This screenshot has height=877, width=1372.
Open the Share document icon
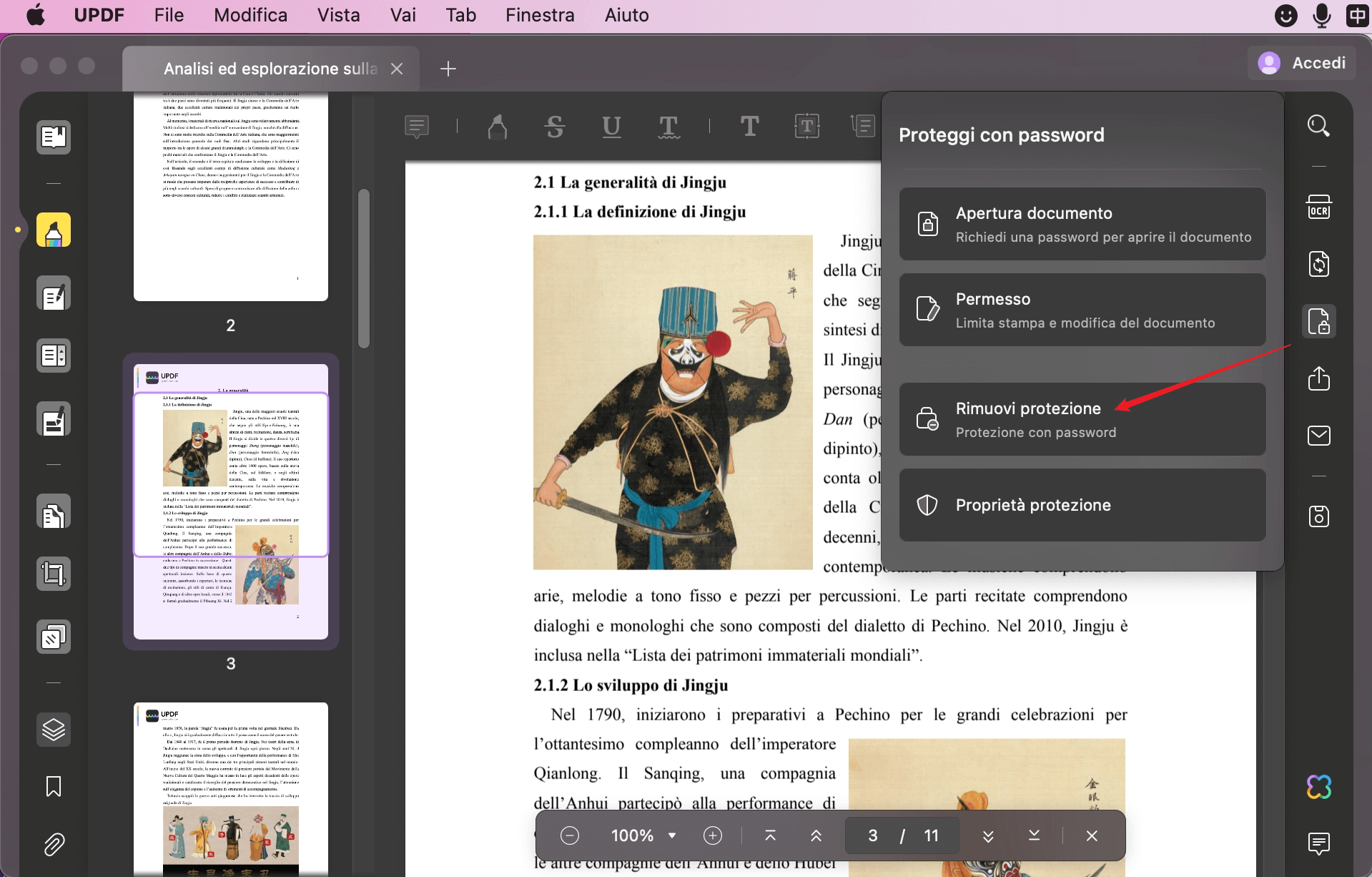click(x=1319, y=378)
